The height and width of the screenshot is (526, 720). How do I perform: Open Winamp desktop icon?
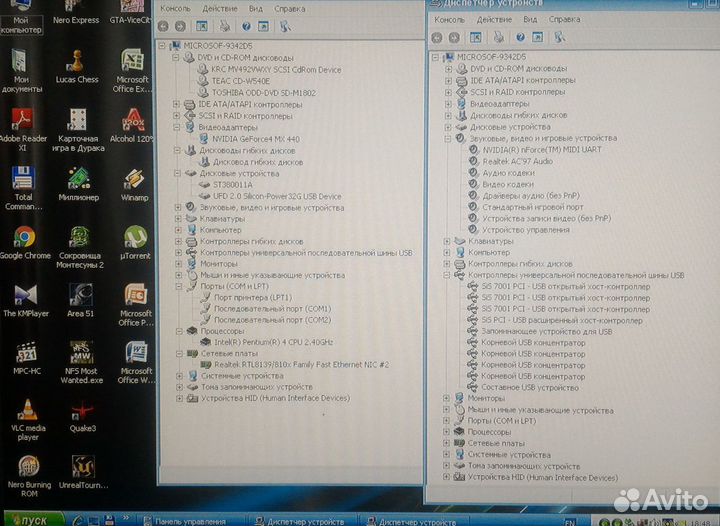[x=135, y=185]
